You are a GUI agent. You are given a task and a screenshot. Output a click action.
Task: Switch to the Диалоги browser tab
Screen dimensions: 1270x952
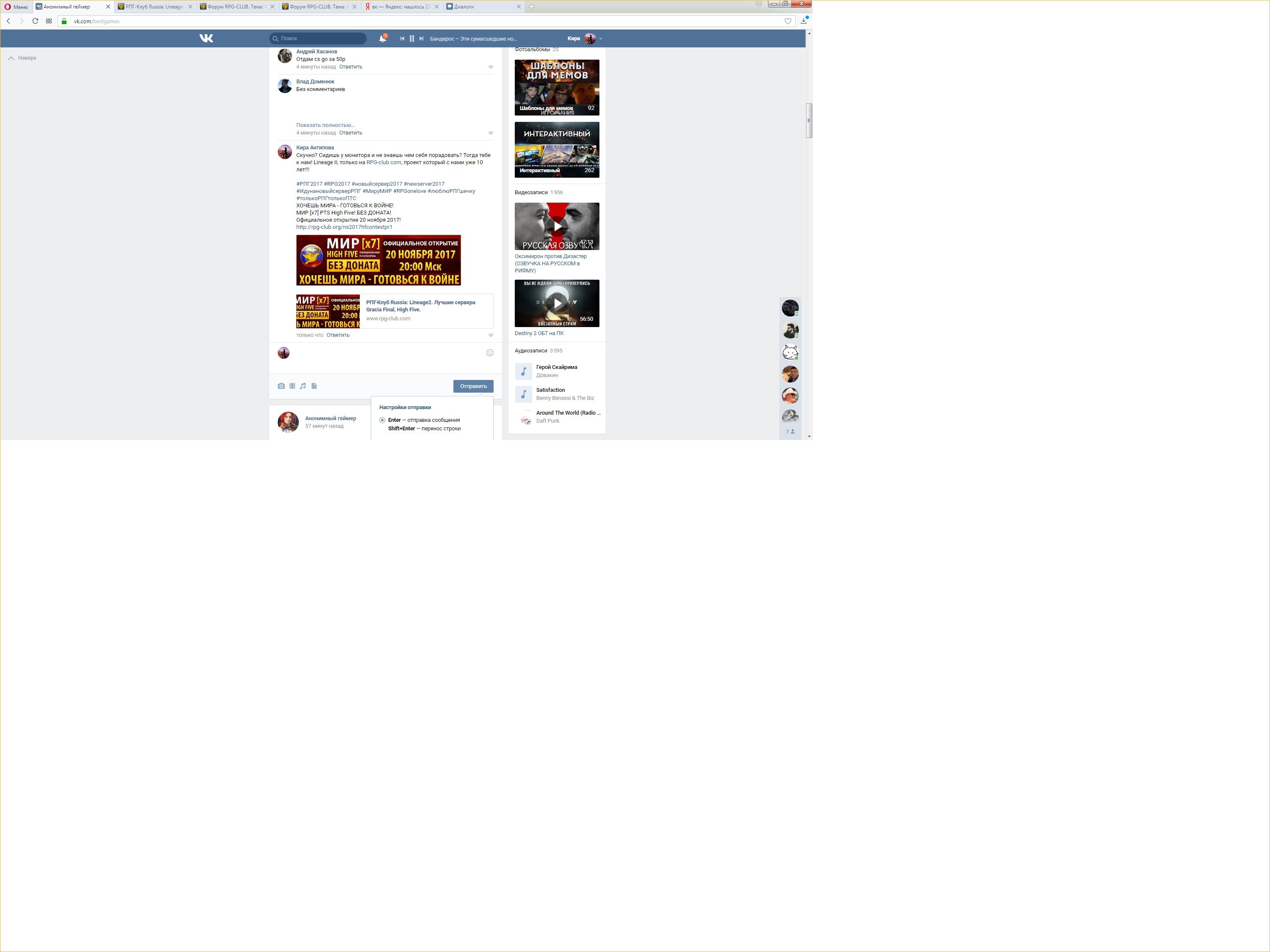click(x=464, y=7)
